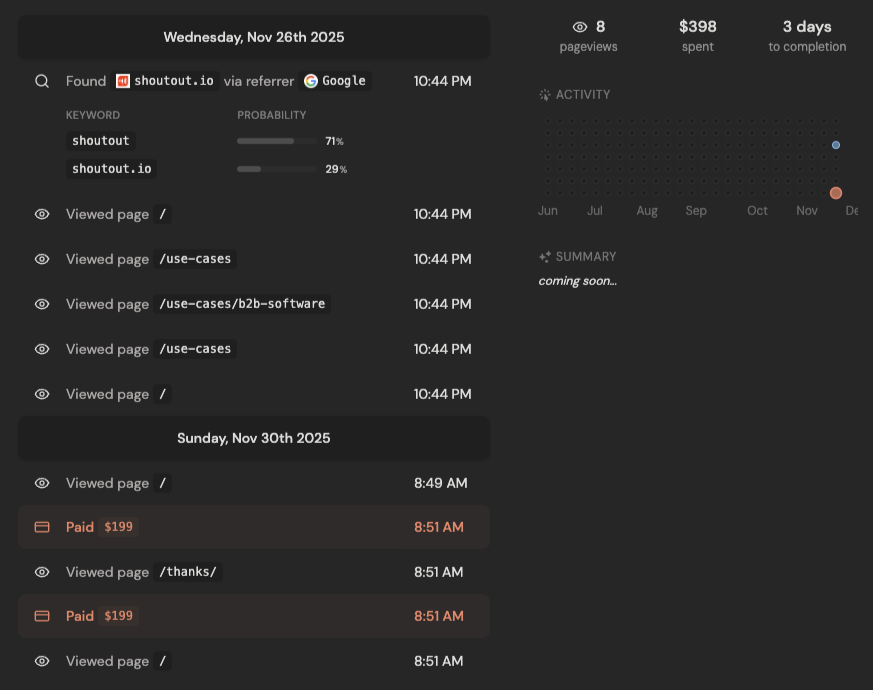Click the Wednesday, Nov 26th 2025 date header
This screenshot has width=873, height=690.
click(254, 37)
